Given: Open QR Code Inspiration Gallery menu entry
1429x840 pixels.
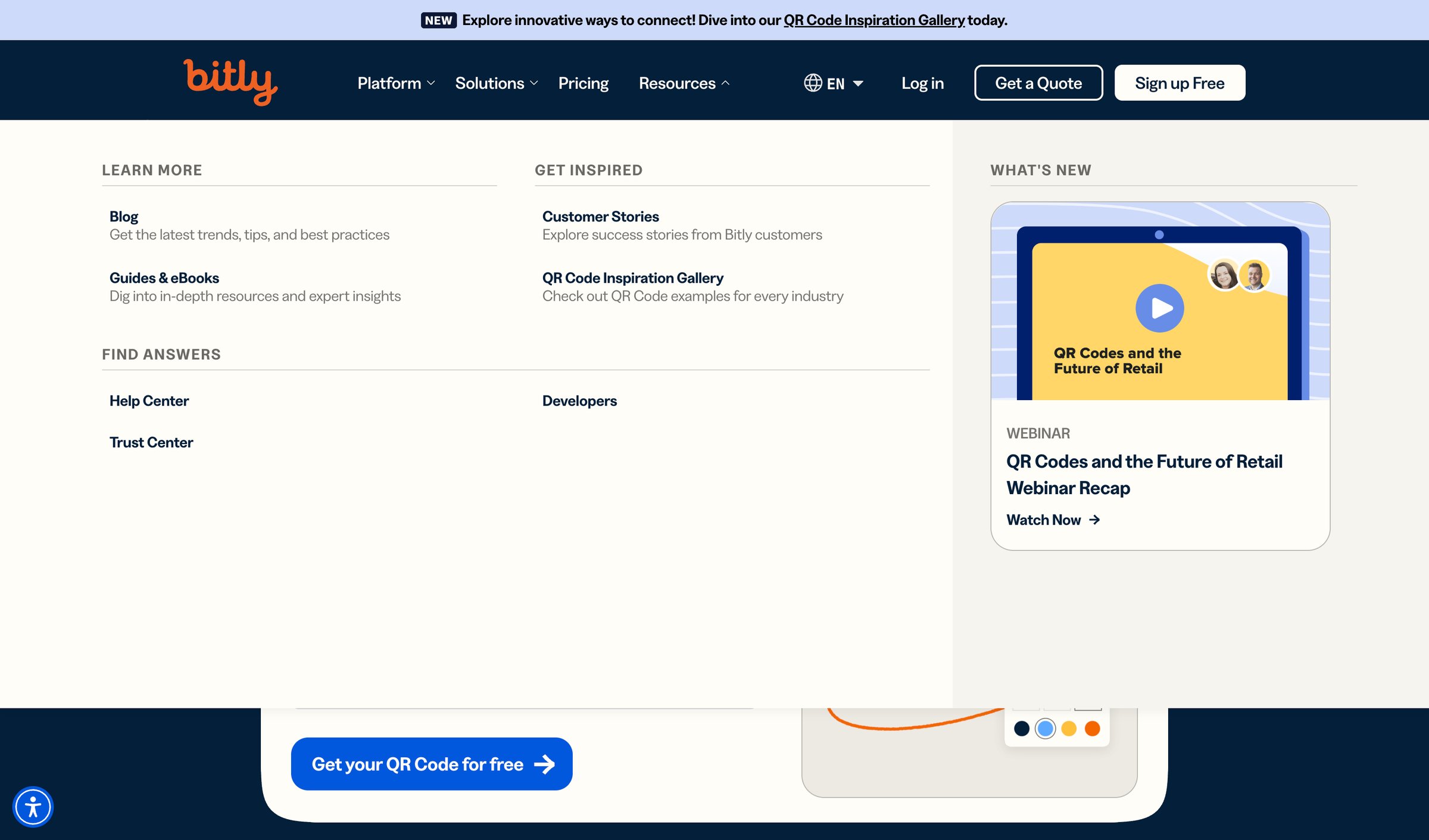Looking at the screenshot, I should coord(632,277).
